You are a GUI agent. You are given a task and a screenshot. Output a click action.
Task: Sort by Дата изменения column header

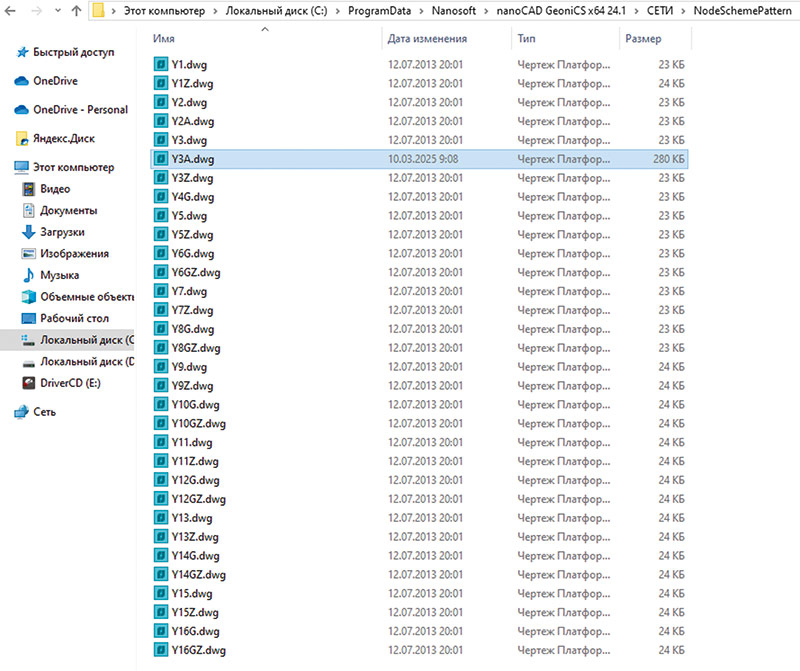[x=427, y=39]
